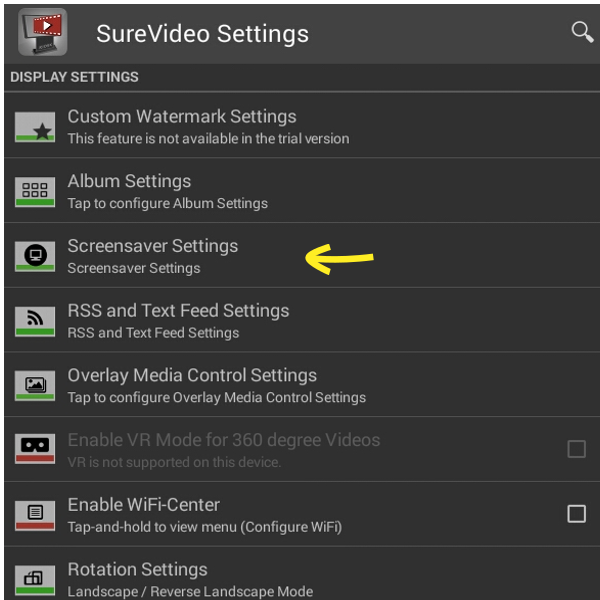
Task: Open Album Settings entry
Action: tap(302, 190)
